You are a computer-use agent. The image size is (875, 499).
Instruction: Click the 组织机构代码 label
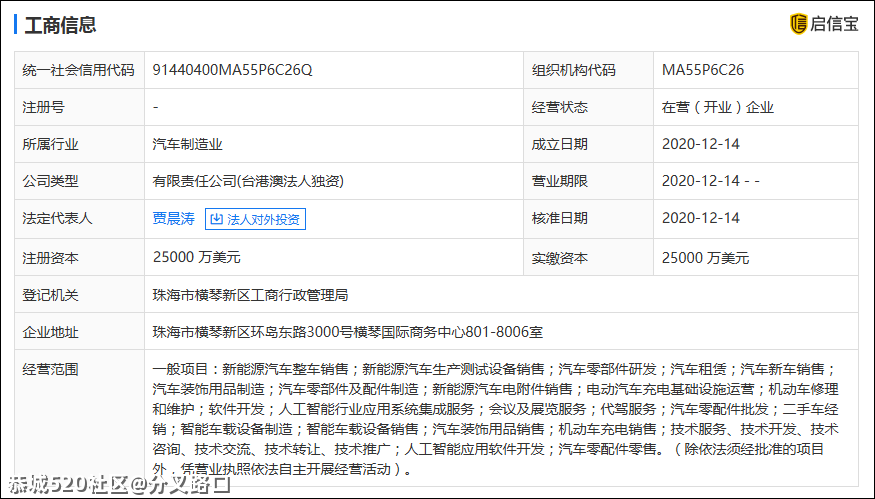coord(574,70)
